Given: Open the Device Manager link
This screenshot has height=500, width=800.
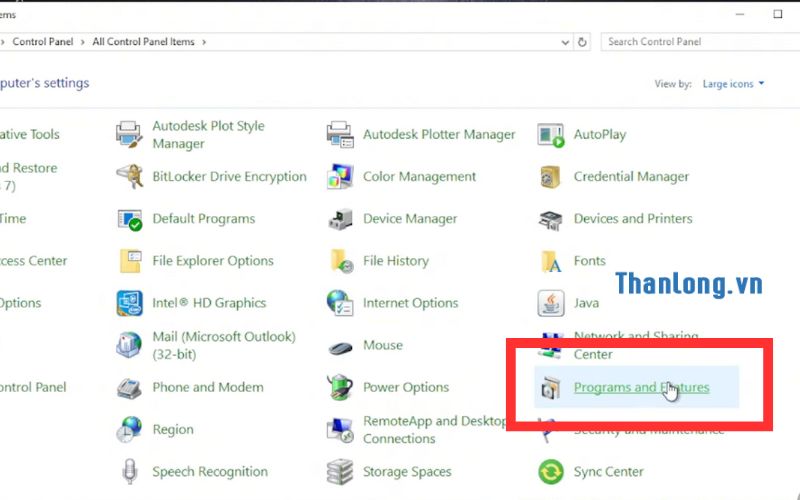Looking at the screenshot, I should 410,219.
